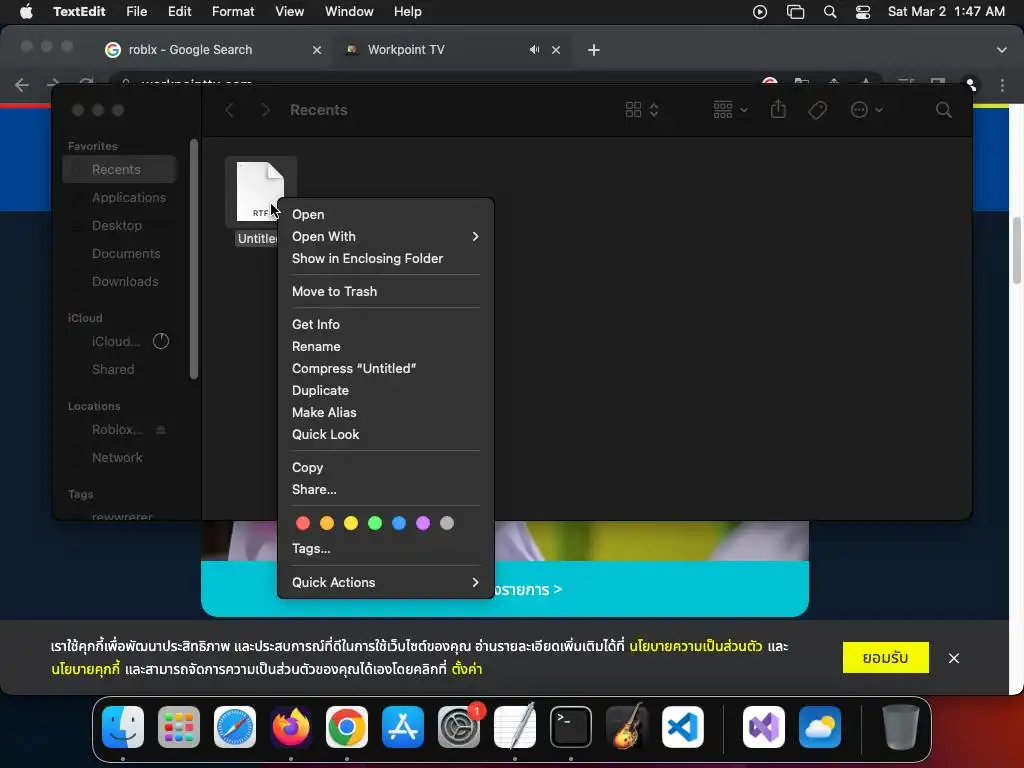Open the App Store Dock icon

point(403,727)
